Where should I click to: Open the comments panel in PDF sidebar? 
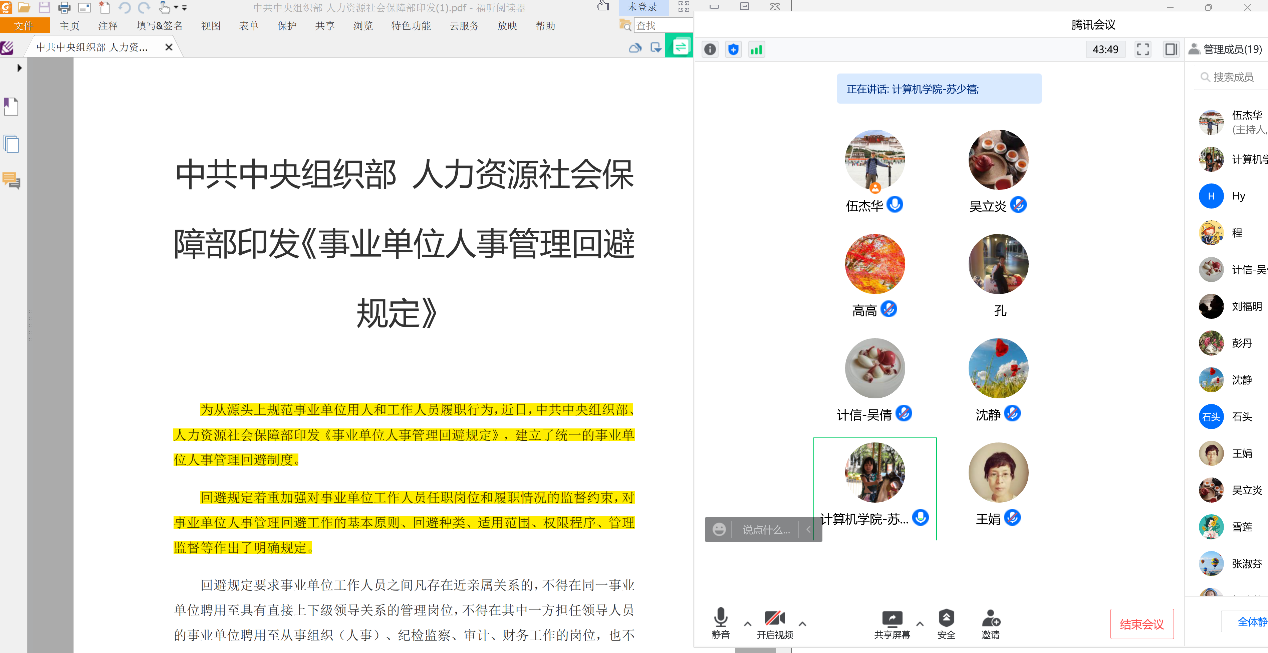pyautogui.click(x=11, y=181)
